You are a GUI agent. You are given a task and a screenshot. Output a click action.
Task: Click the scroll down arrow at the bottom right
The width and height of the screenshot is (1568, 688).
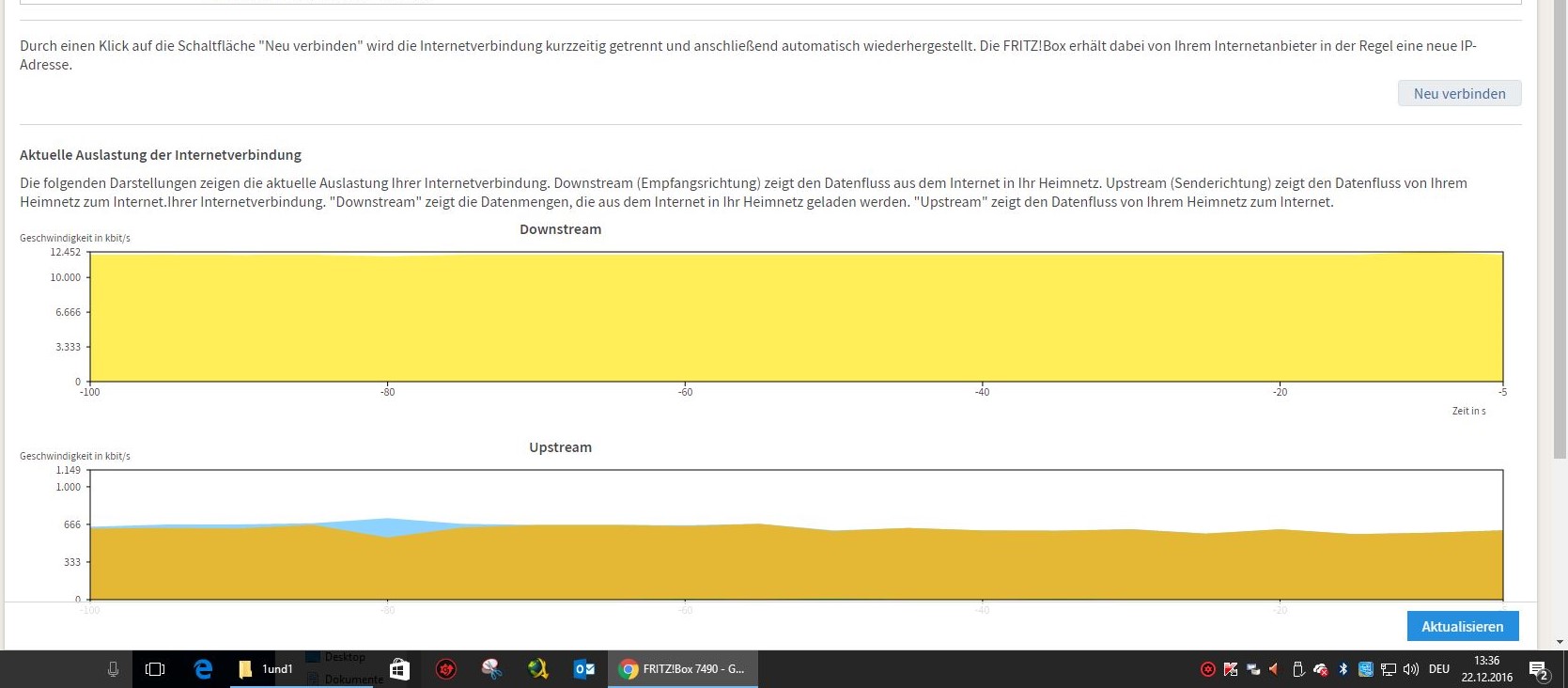point(1560,642)
